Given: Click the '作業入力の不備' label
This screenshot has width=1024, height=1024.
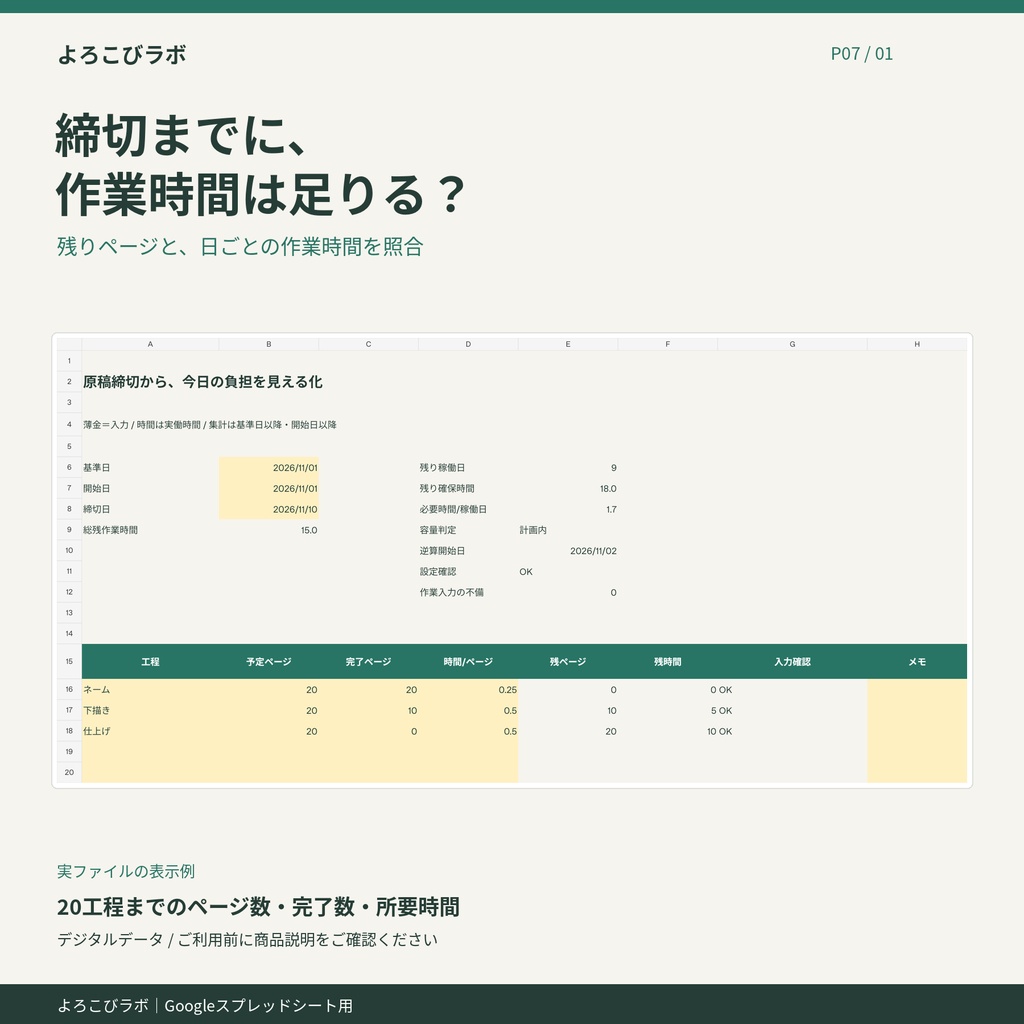Looking at the screenshot, I should click(451, 593).
